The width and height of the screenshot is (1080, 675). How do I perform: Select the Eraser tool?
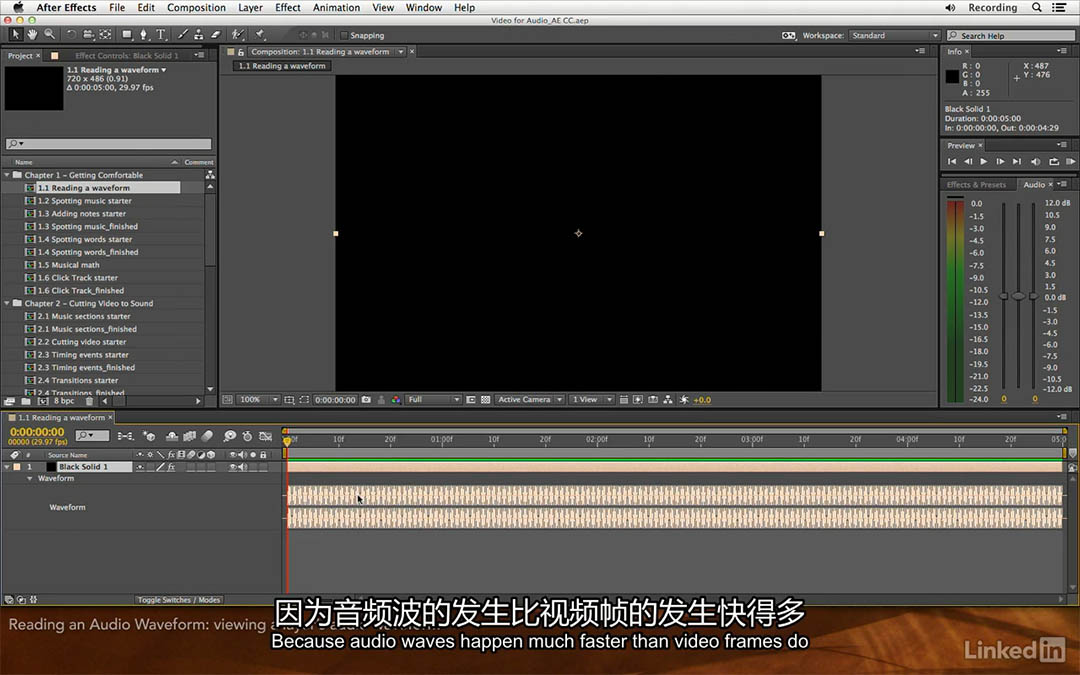pos(216,34)
